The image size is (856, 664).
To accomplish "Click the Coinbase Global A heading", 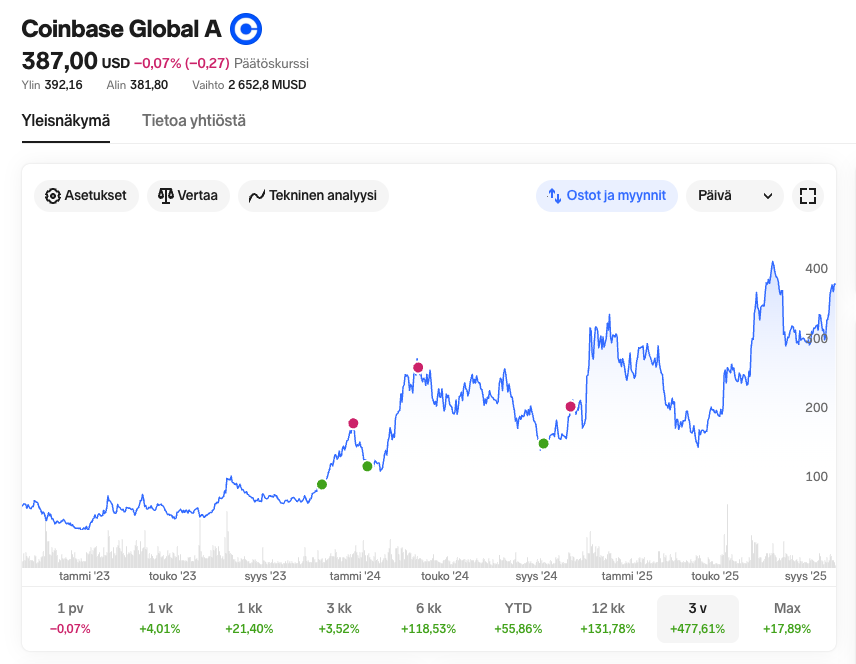I will coord(121,29).
